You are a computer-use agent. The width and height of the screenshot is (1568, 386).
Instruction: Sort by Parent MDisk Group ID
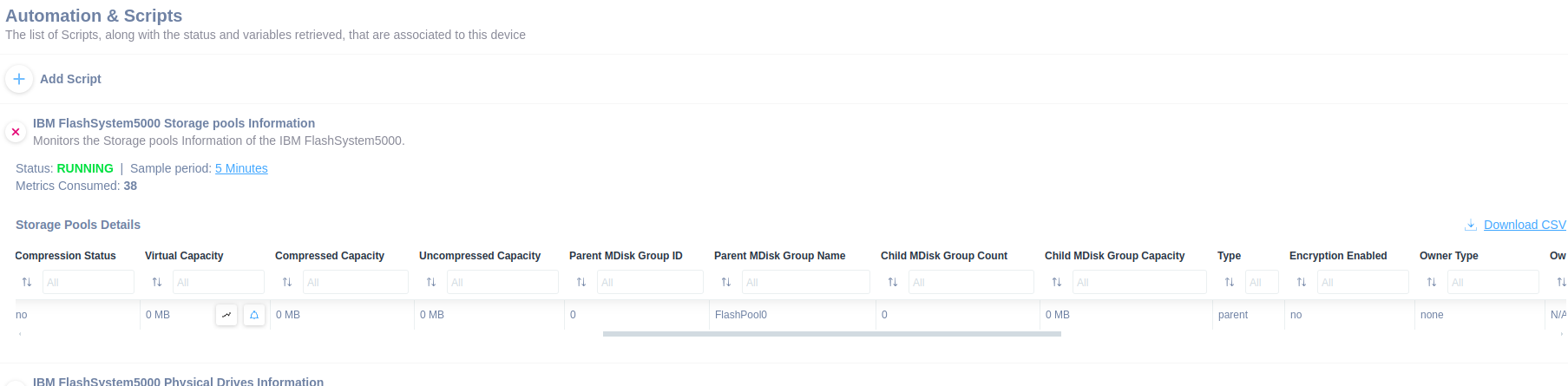(581, 282)
